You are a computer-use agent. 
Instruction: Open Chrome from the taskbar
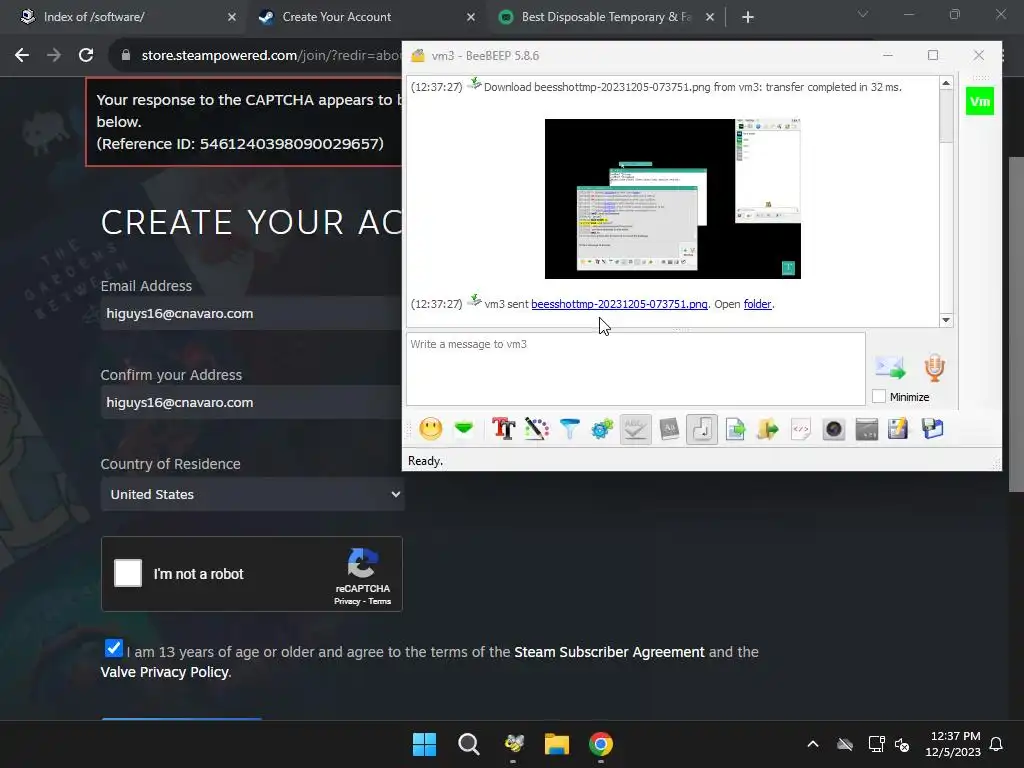point(601,744)
